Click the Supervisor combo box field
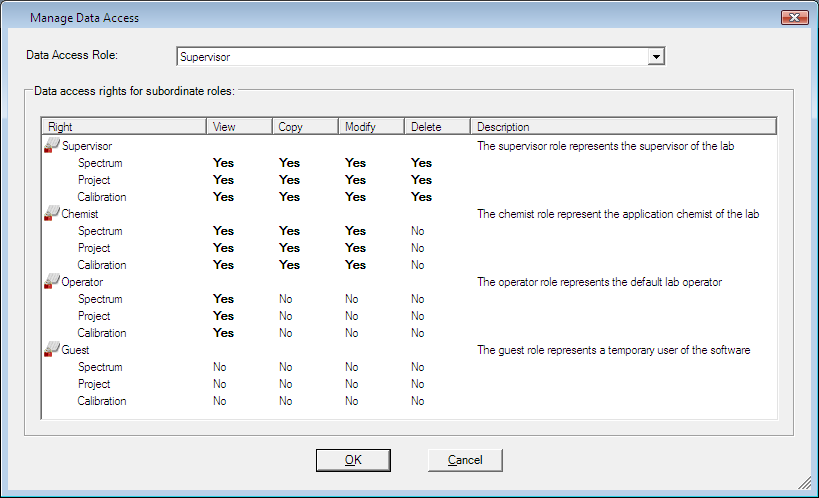Viewport: 819px width, 498px height. coord(411,57)
